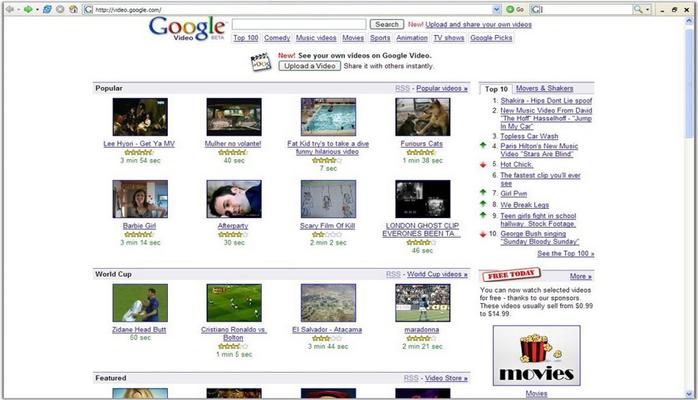Click the browser back arrow button

tap(9, 9)
